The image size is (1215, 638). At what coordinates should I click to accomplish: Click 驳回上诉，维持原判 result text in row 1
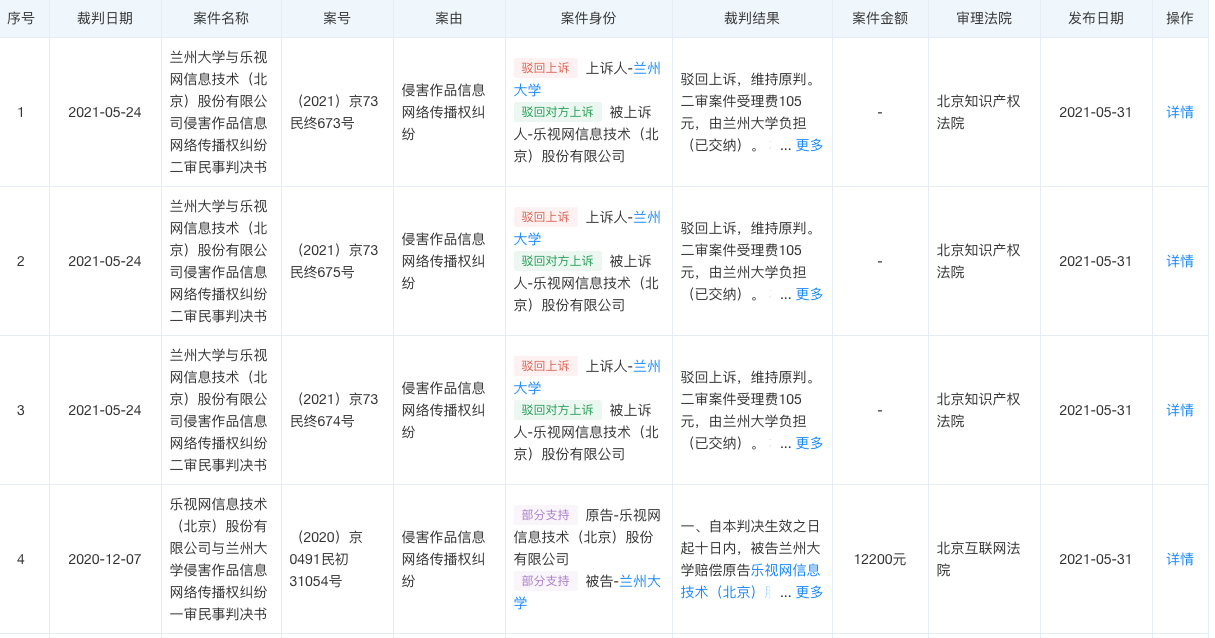point(749,79)
